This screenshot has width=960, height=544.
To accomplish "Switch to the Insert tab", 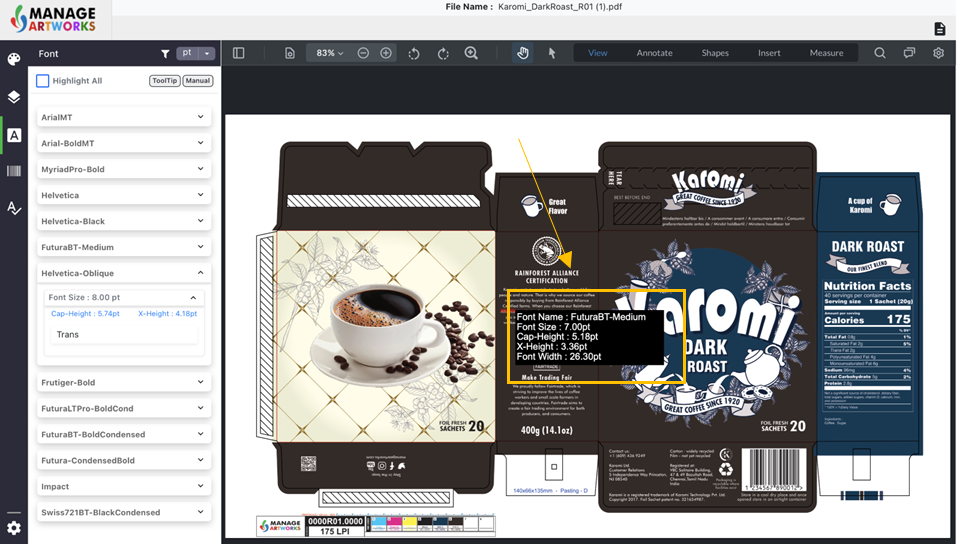I will point(769,53).
